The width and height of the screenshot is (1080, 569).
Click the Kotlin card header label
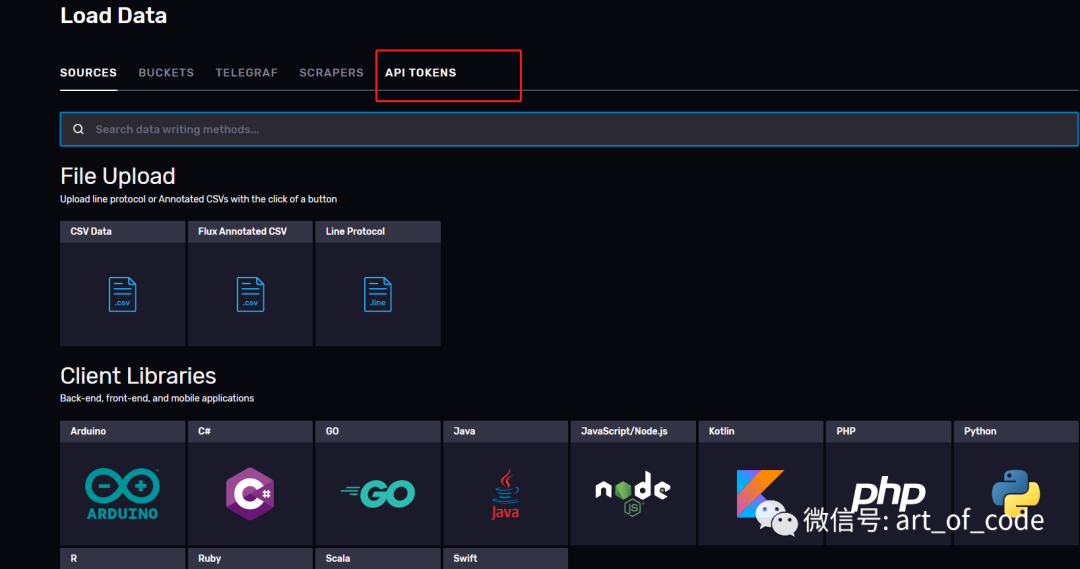pos(721,431)
